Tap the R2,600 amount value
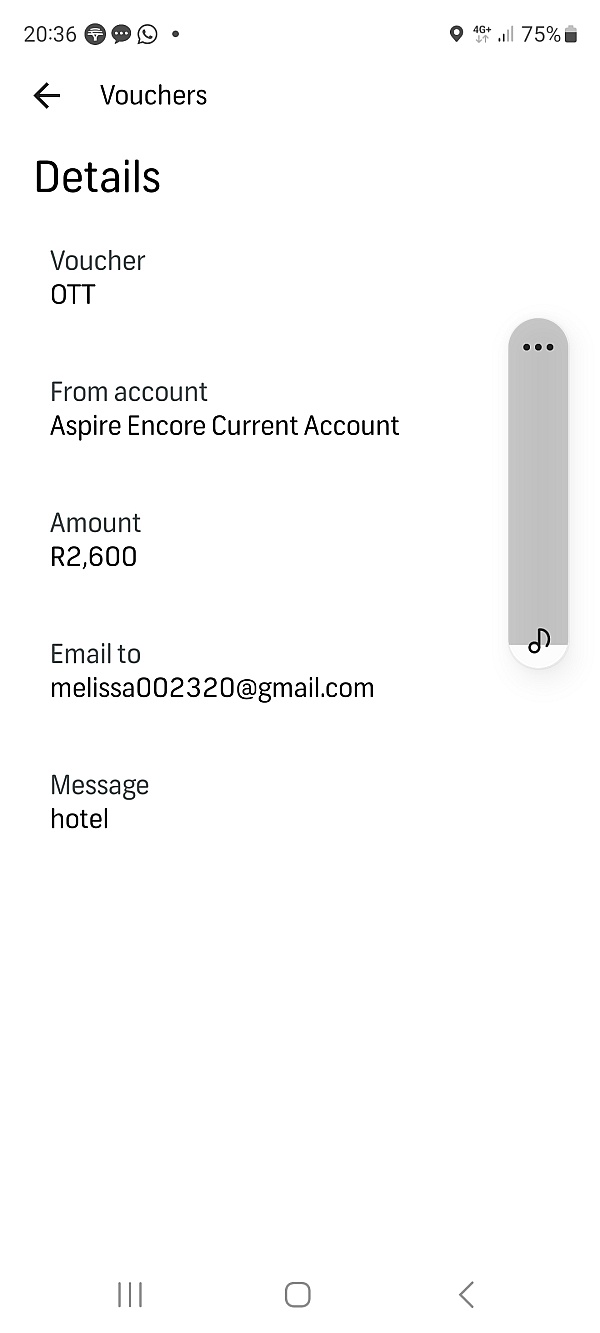 94,557
